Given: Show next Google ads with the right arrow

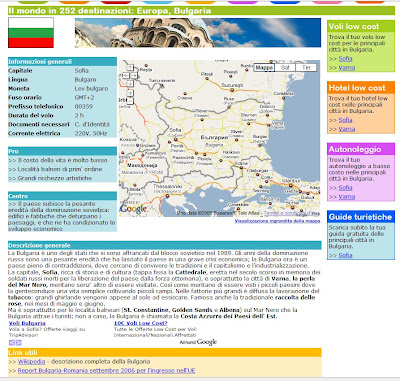Looking at the screenshot, I should pyautogui.click(x=18, y=343).
